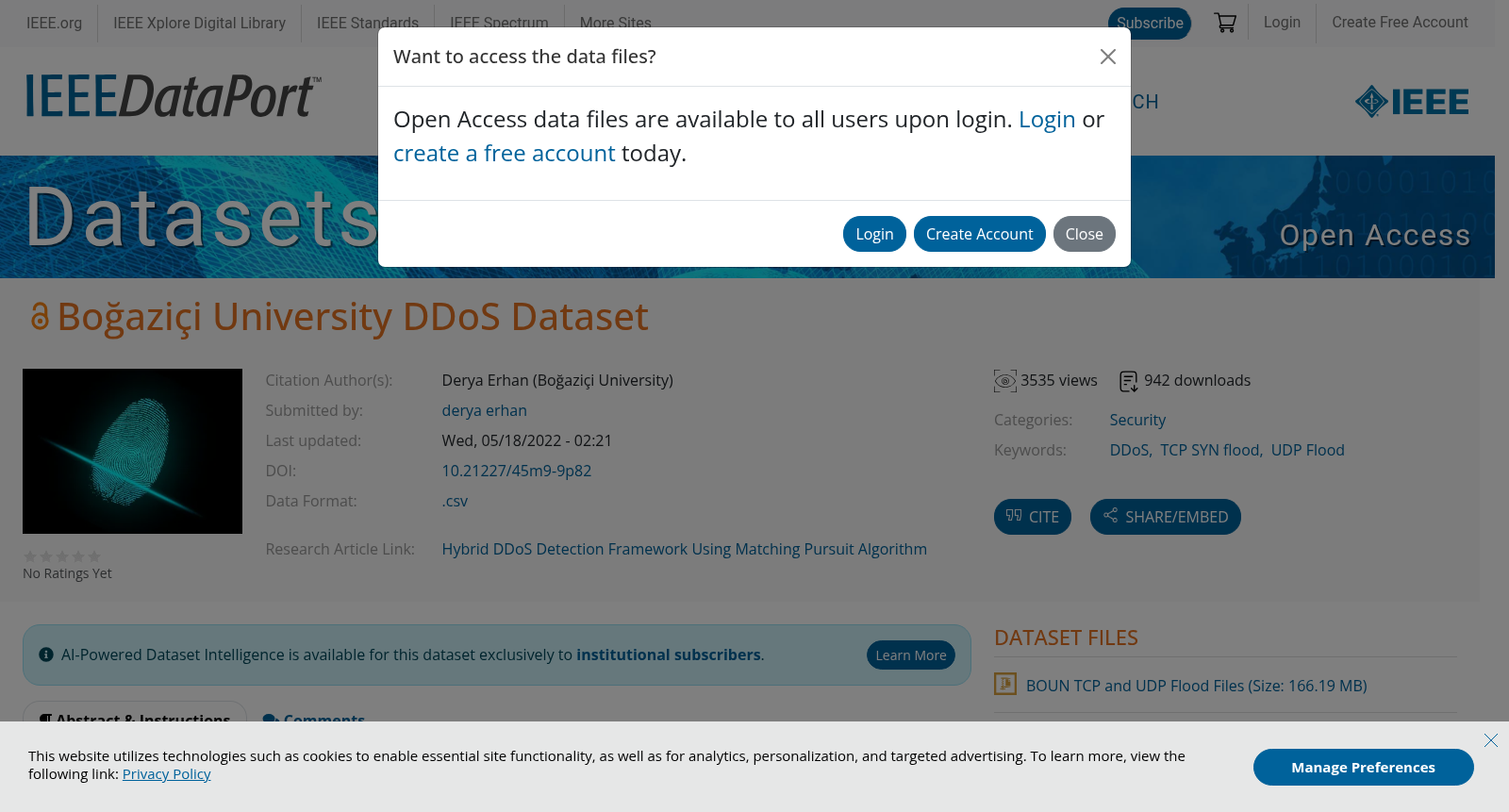This screenshot has height=812, width=1509.
Task: Click the SHARE/EMBED button
Action: pyautogui.click(x=1166, y=517)
